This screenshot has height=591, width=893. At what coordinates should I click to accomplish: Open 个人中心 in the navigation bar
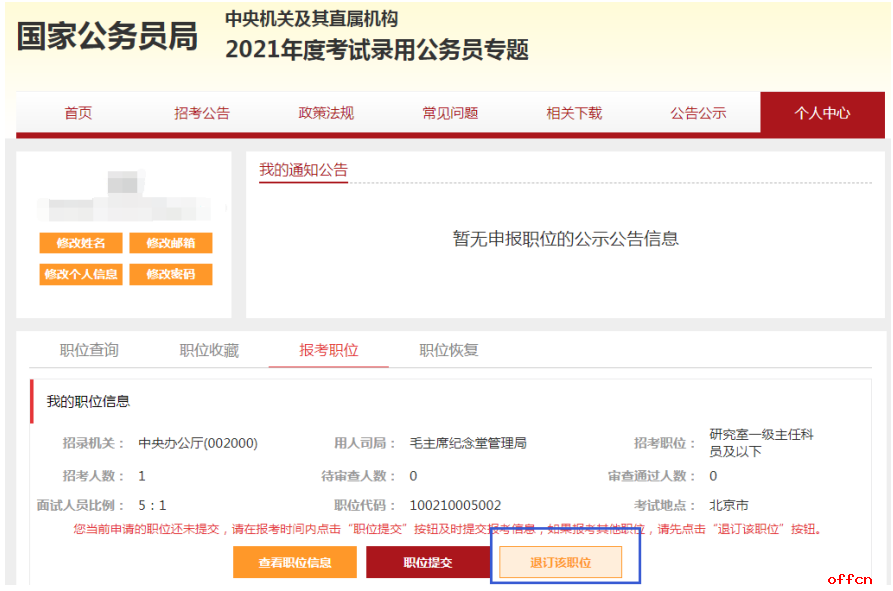tap(822, 113)
